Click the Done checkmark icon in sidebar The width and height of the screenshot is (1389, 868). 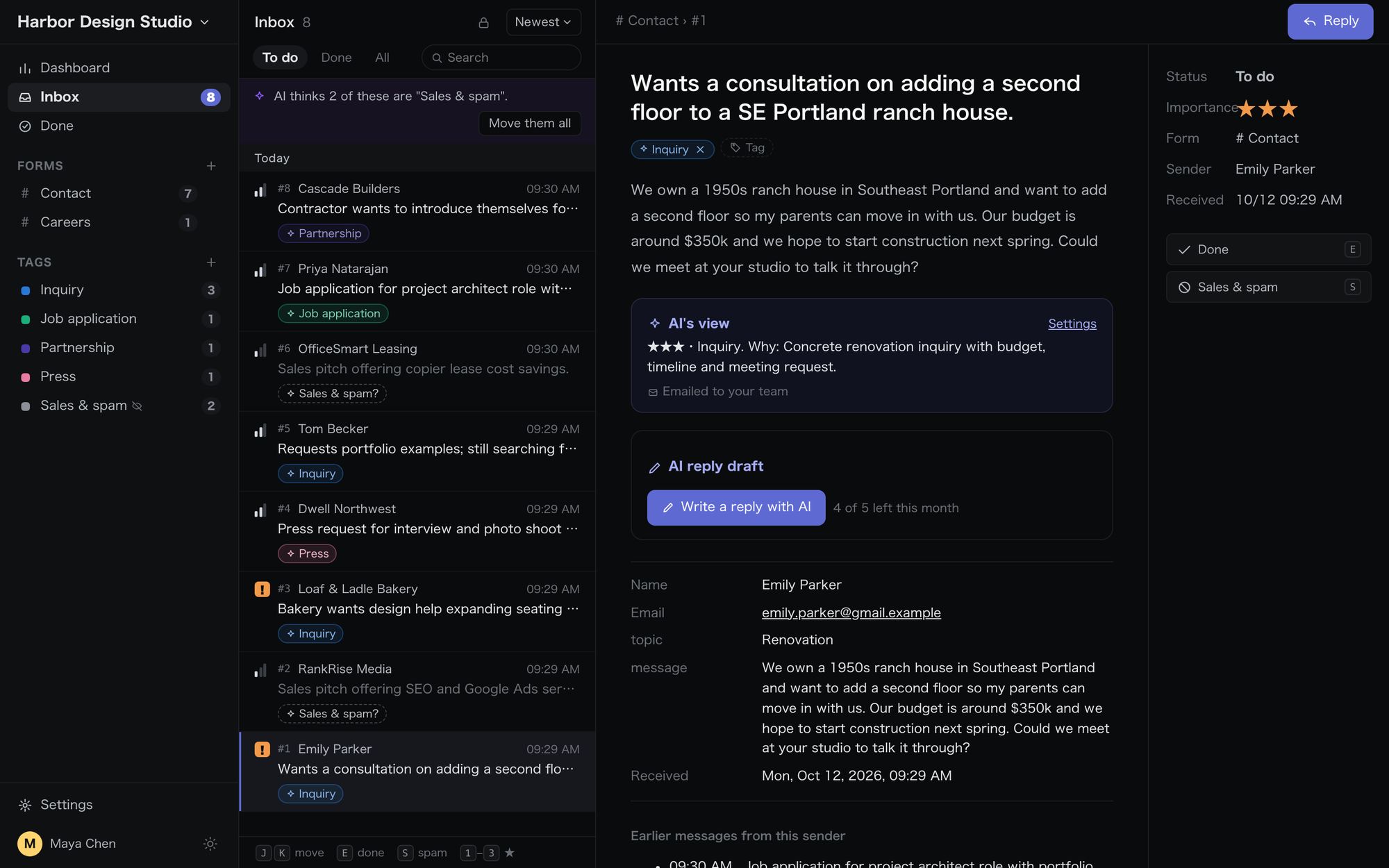coord(25,126)
